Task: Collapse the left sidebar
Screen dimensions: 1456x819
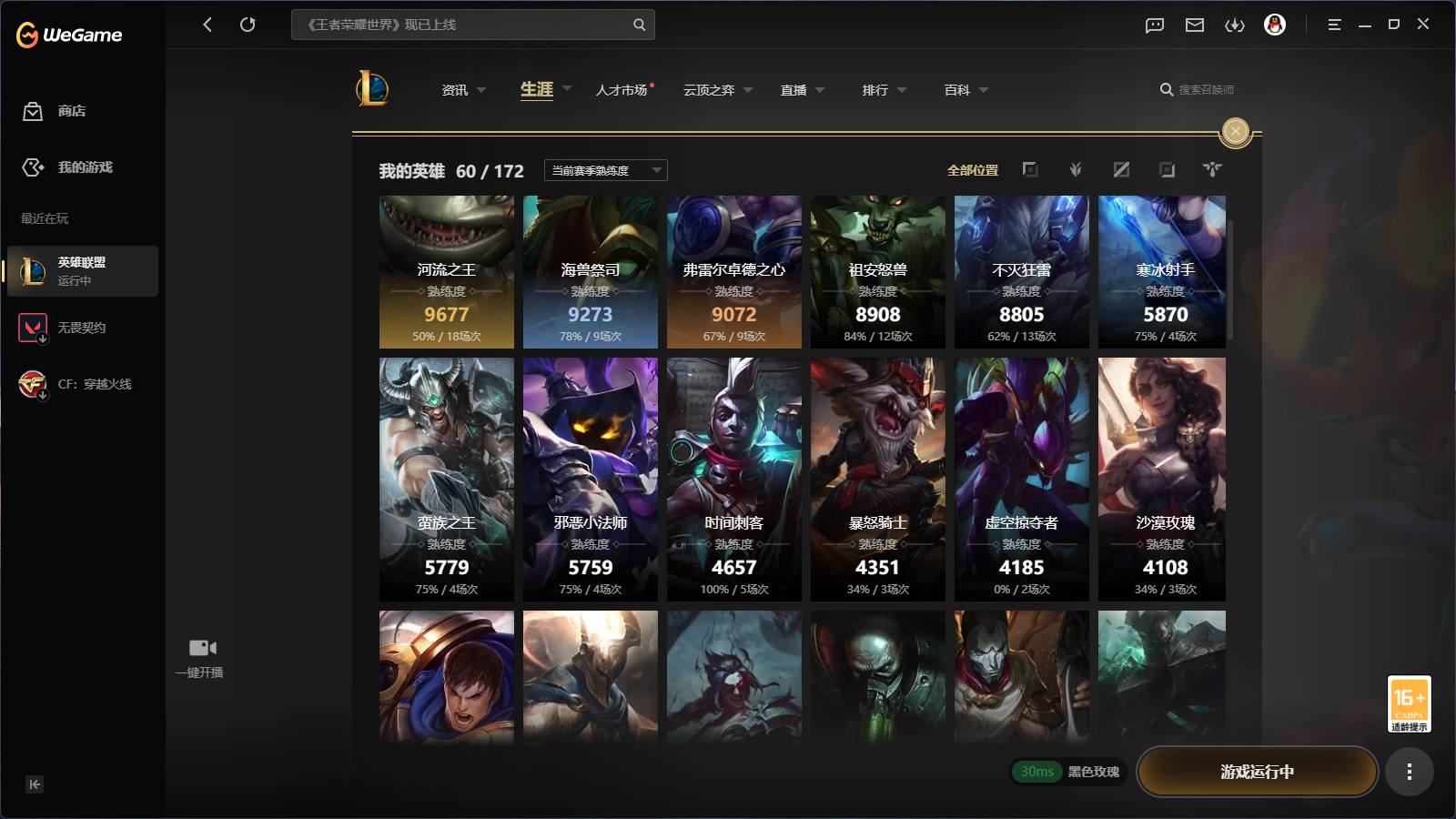Action: (35, 784)
